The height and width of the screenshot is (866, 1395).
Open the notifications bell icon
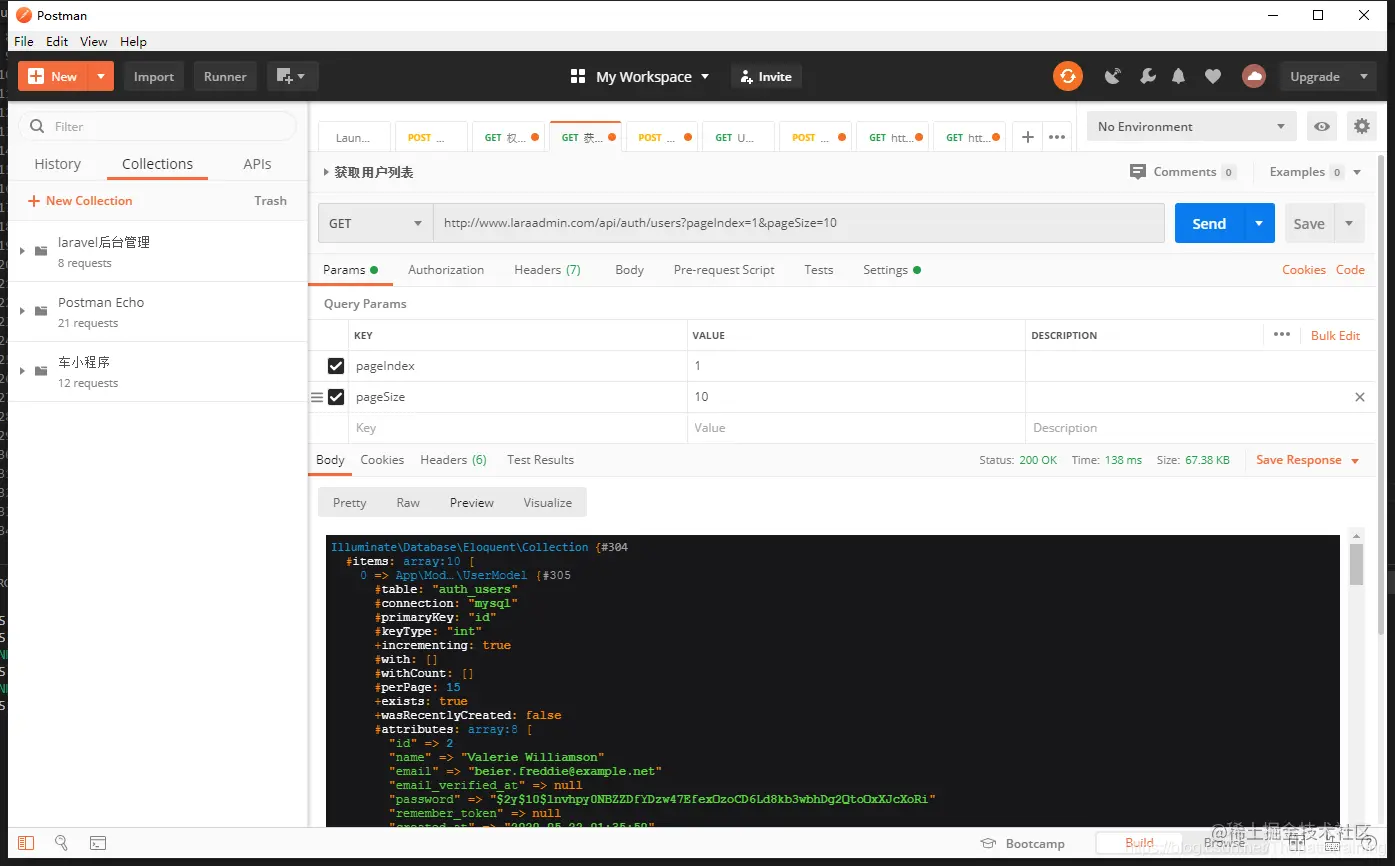click(x=1179, y=76)
